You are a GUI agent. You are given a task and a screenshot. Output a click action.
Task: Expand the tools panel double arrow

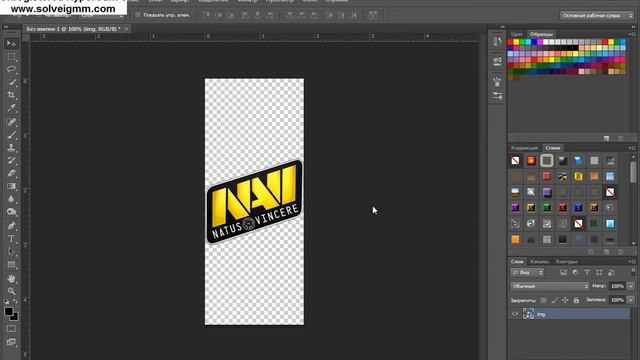click(6, 27)
